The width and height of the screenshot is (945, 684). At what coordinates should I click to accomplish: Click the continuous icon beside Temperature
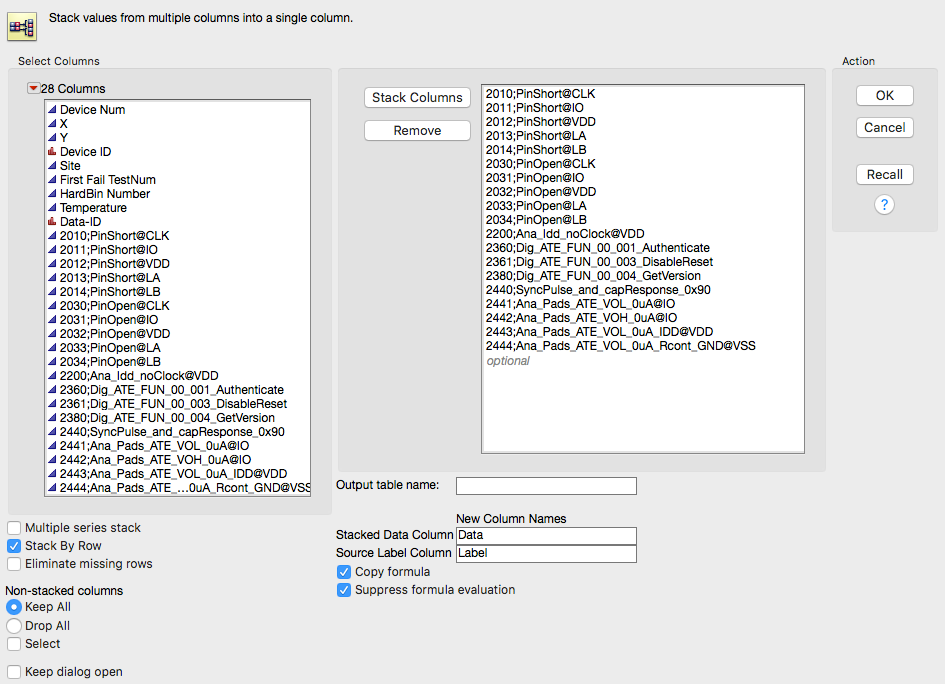click(x=52, y=207)
